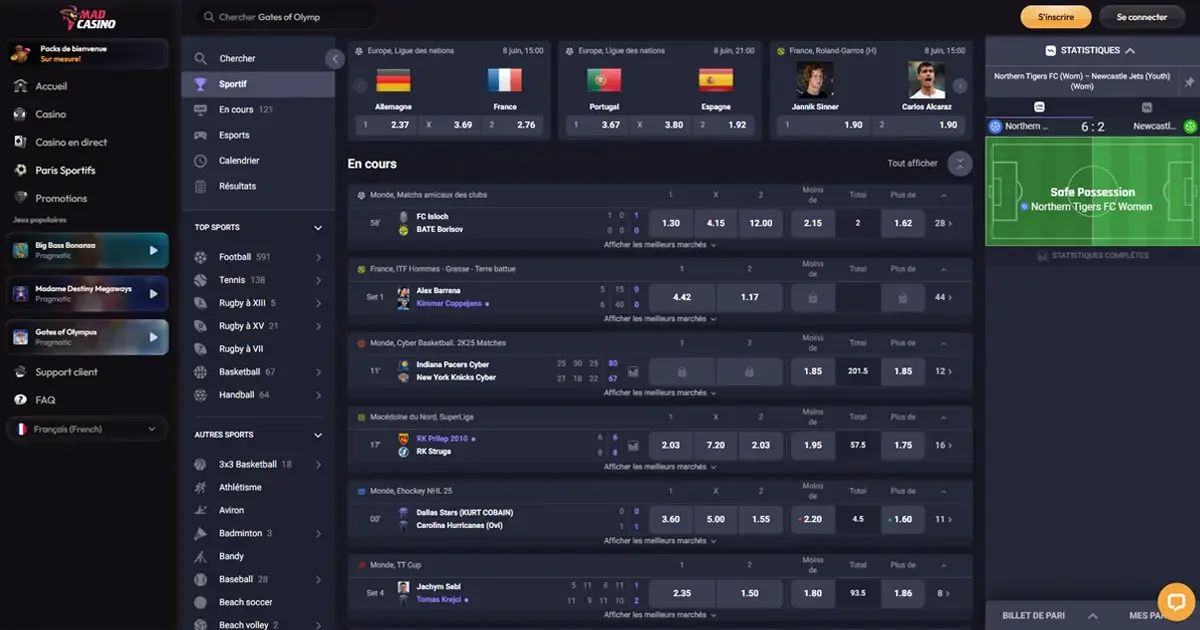Select 4.42 odds for Alex Barrena
Screen dimensions: 1200x630
(682, 297)
